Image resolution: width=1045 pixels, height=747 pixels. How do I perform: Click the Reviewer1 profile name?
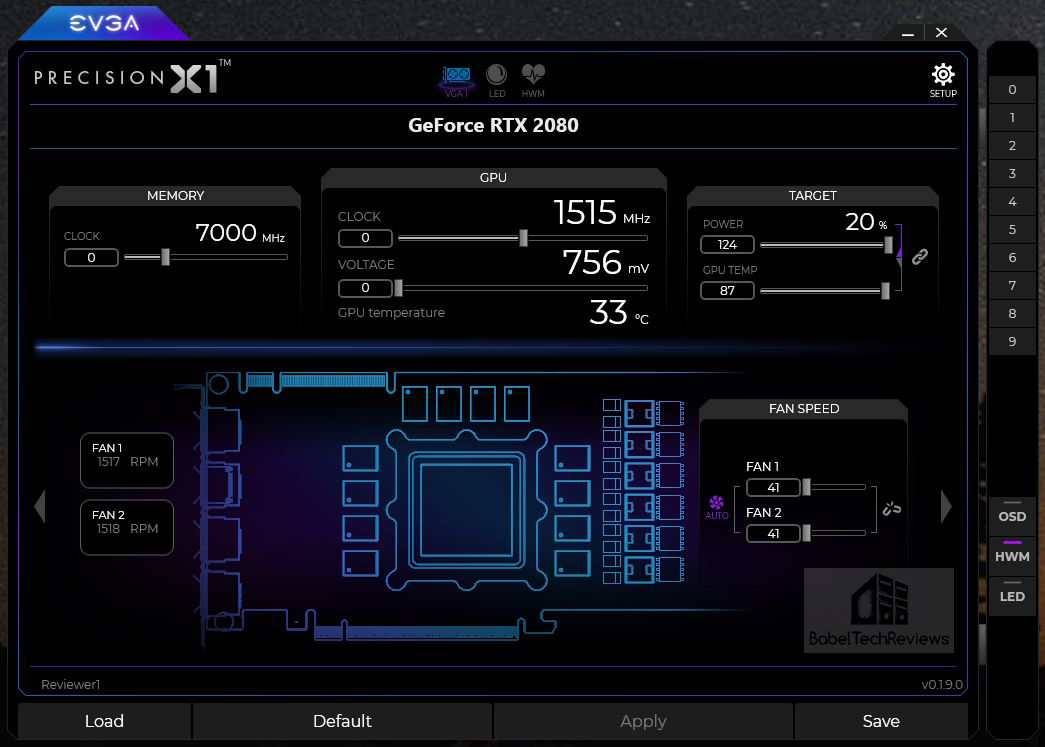click(71, 684)
